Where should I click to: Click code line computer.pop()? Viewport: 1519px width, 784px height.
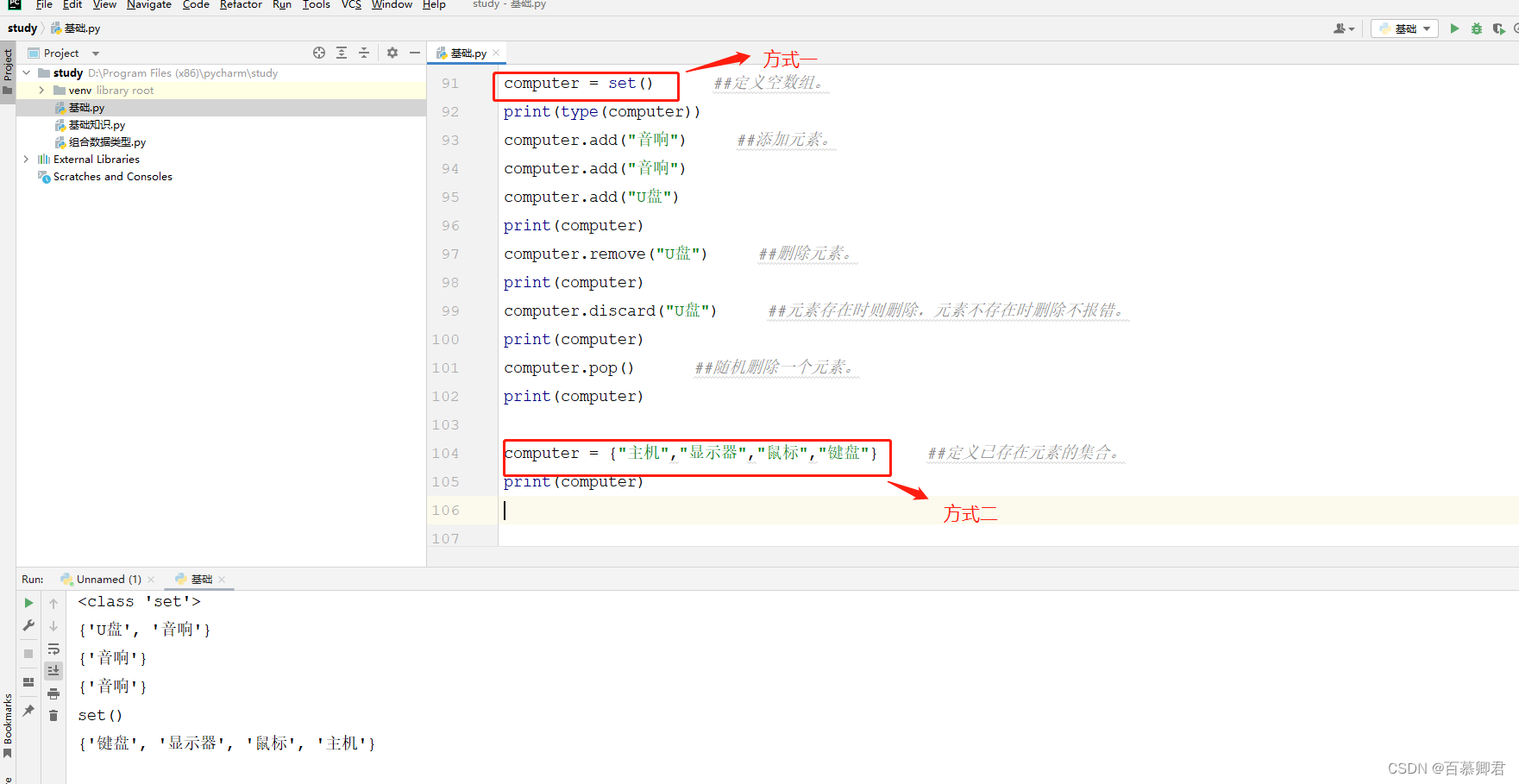[x=568, y=368]
